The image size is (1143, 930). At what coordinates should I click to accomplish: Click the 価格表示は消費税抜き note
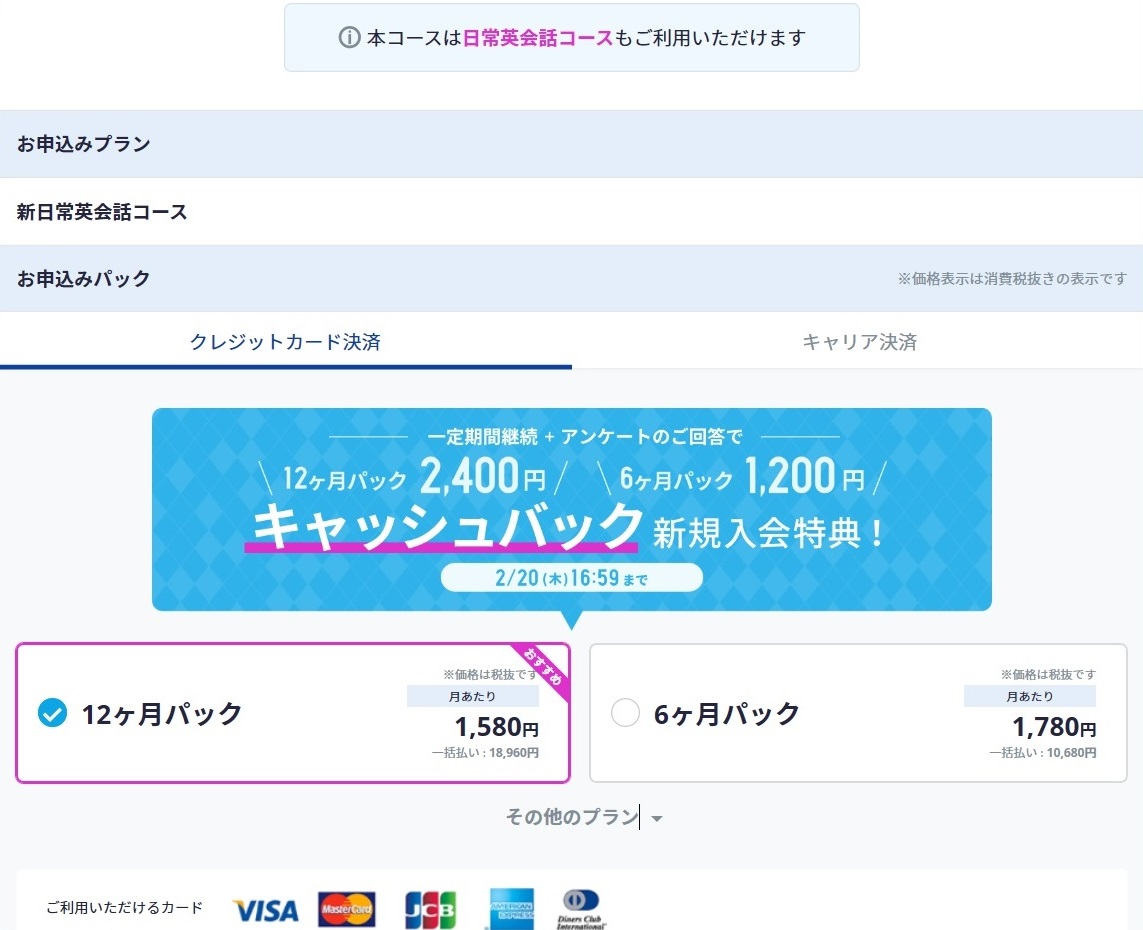point(1013,278)
